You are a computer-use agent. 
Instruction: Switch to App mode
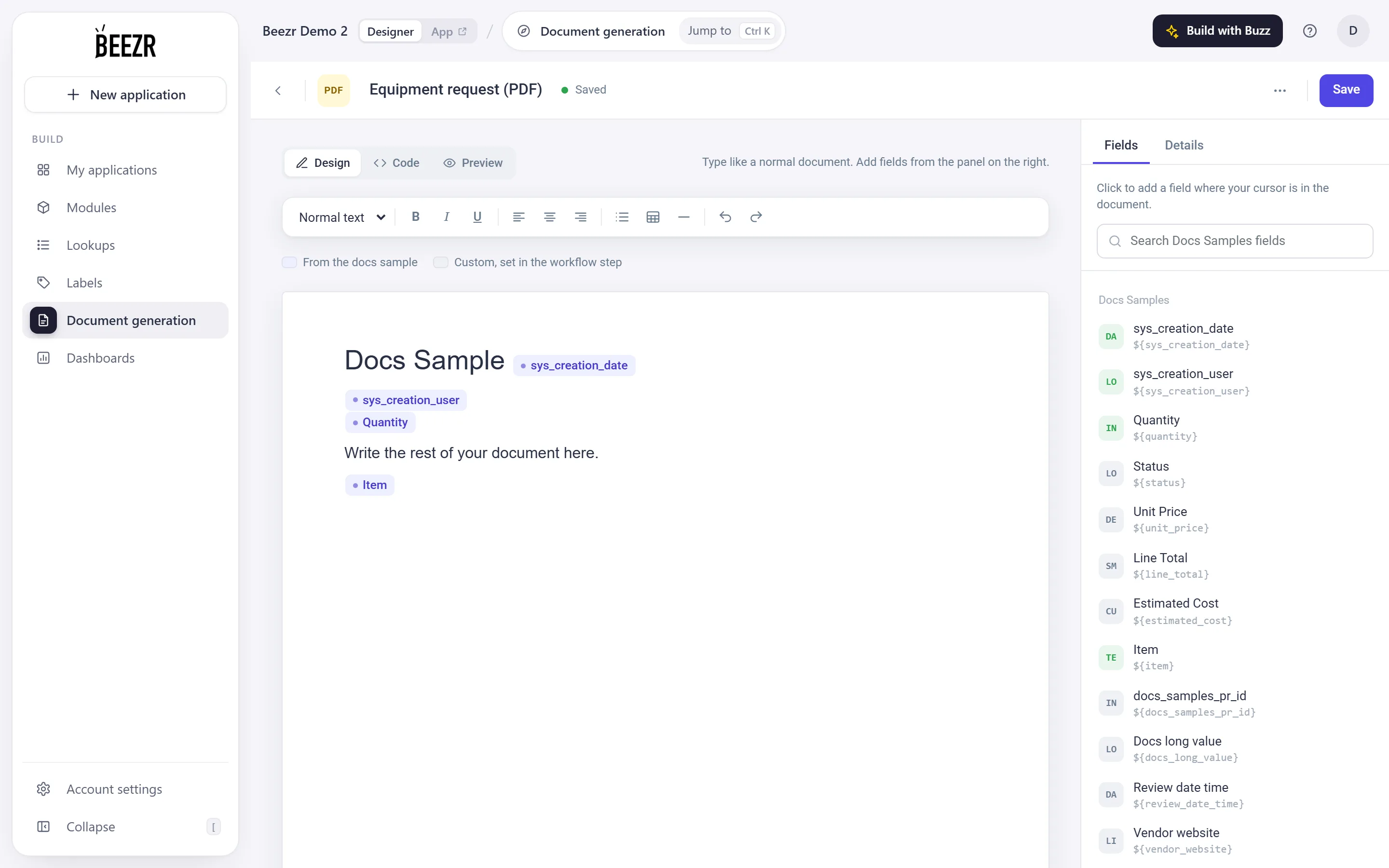tap(448, 31)
